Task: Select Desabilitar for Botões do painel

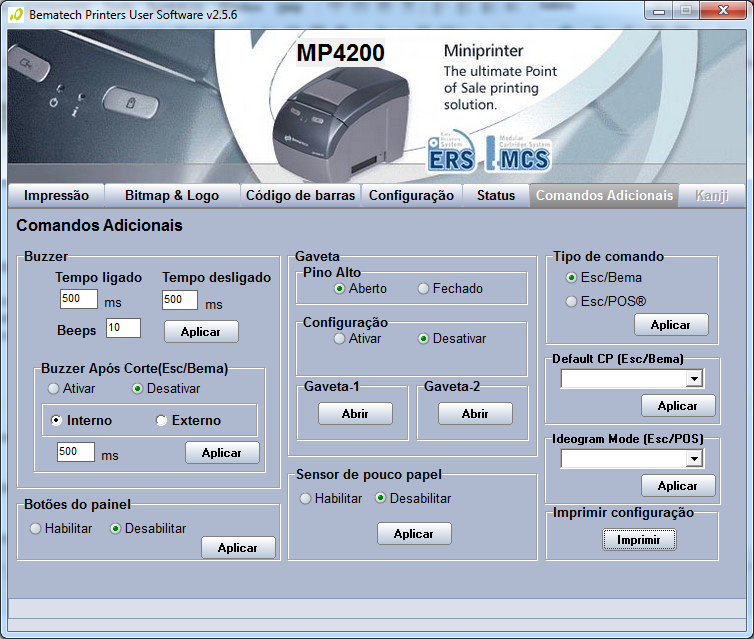Action: pos(148,528)
